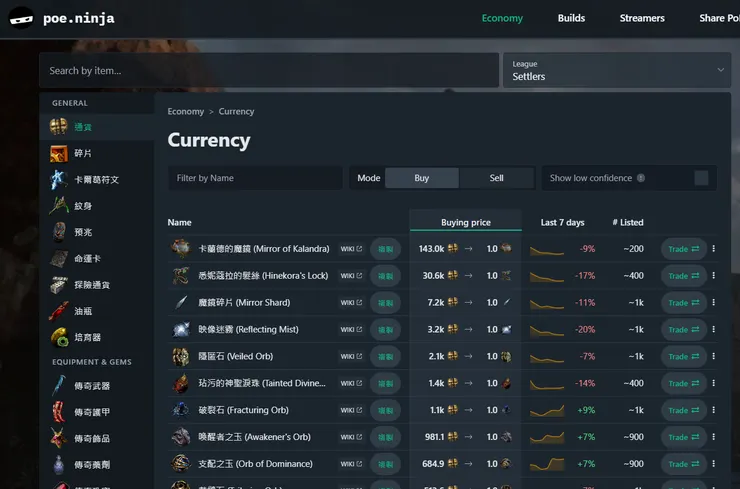
Task: Open the 培育器 incubators sidebar category
Action: click(x=97, y=337)
